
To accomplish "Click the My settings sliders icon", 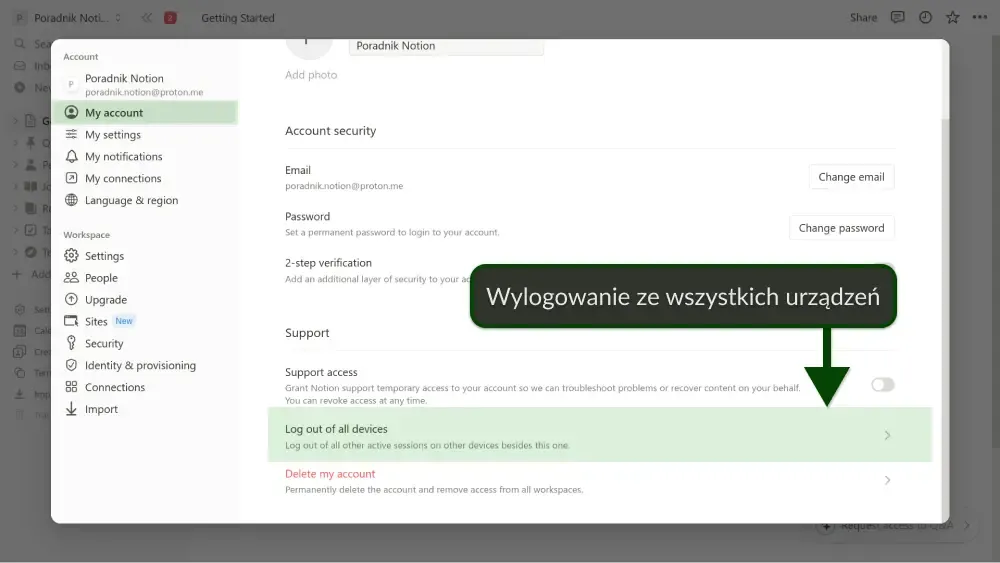I will coord(71,135).
